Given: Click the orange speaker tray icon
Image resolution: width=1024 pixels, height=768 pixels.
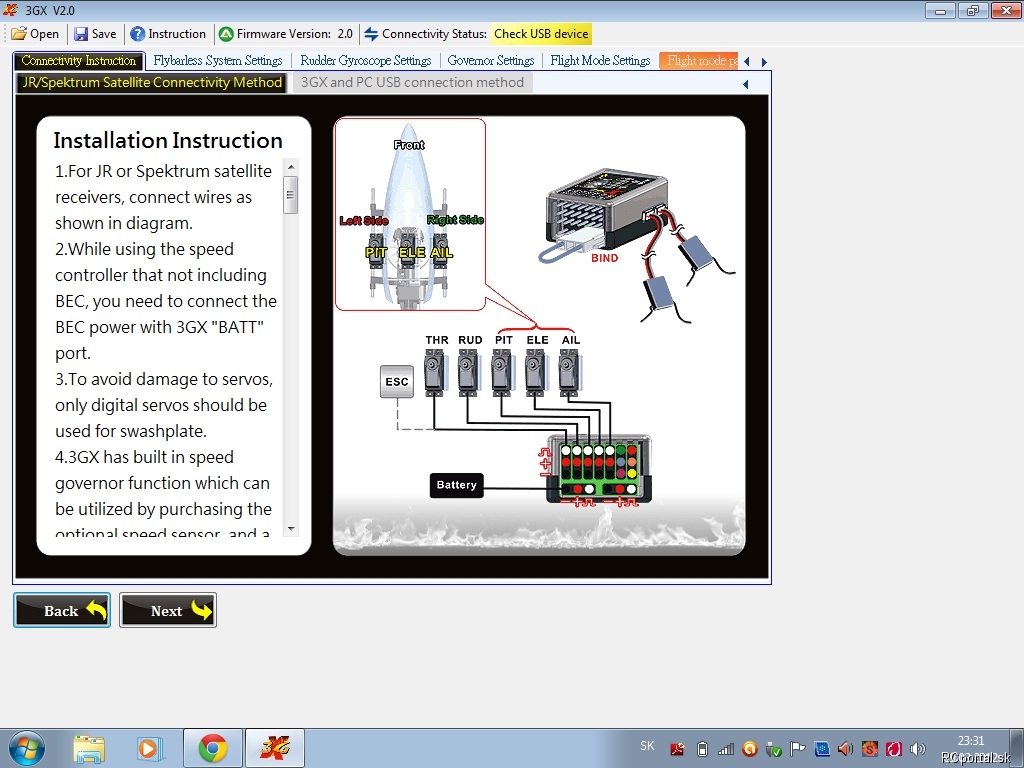Looking at the screenshot, I should [846, 749].
